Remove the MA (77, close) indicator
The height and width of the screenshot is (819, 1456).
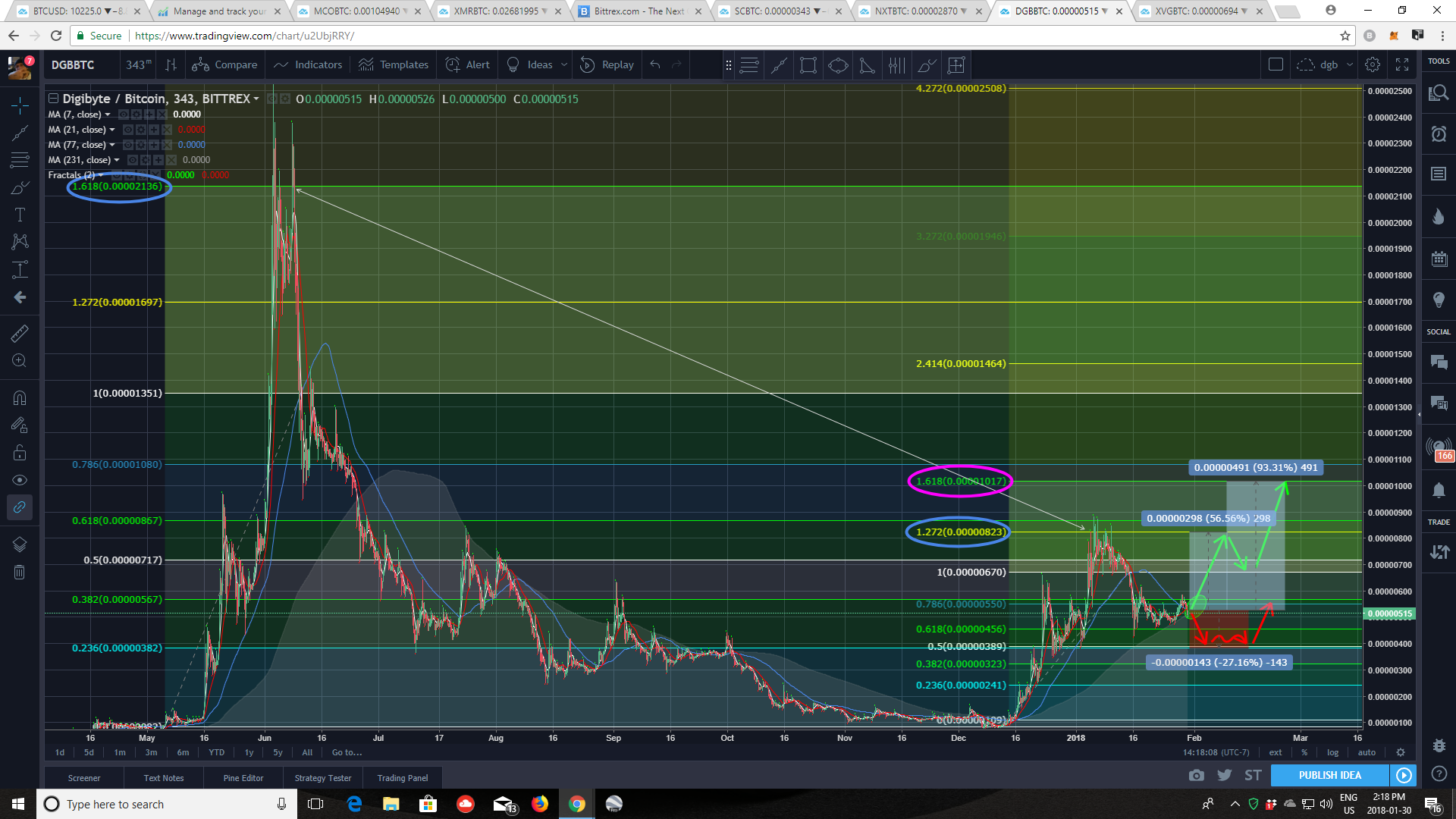tap(167, 145)
